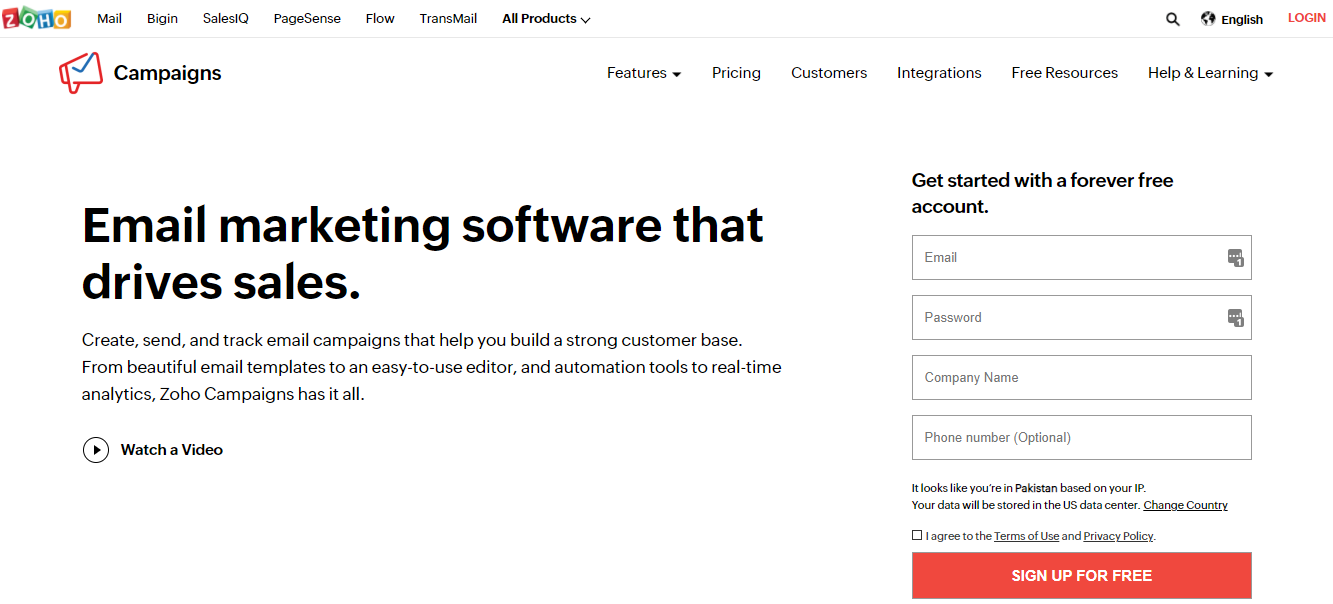Open the search magnifier icon

coord(1173,19)
